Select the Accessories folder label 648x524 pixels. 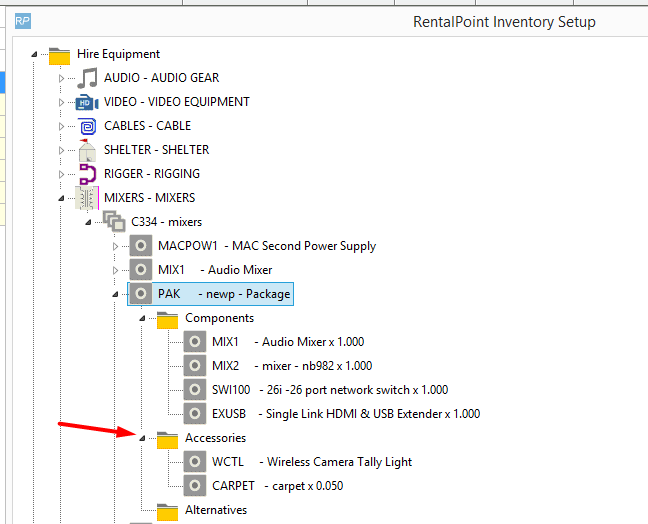click(215, 438)
